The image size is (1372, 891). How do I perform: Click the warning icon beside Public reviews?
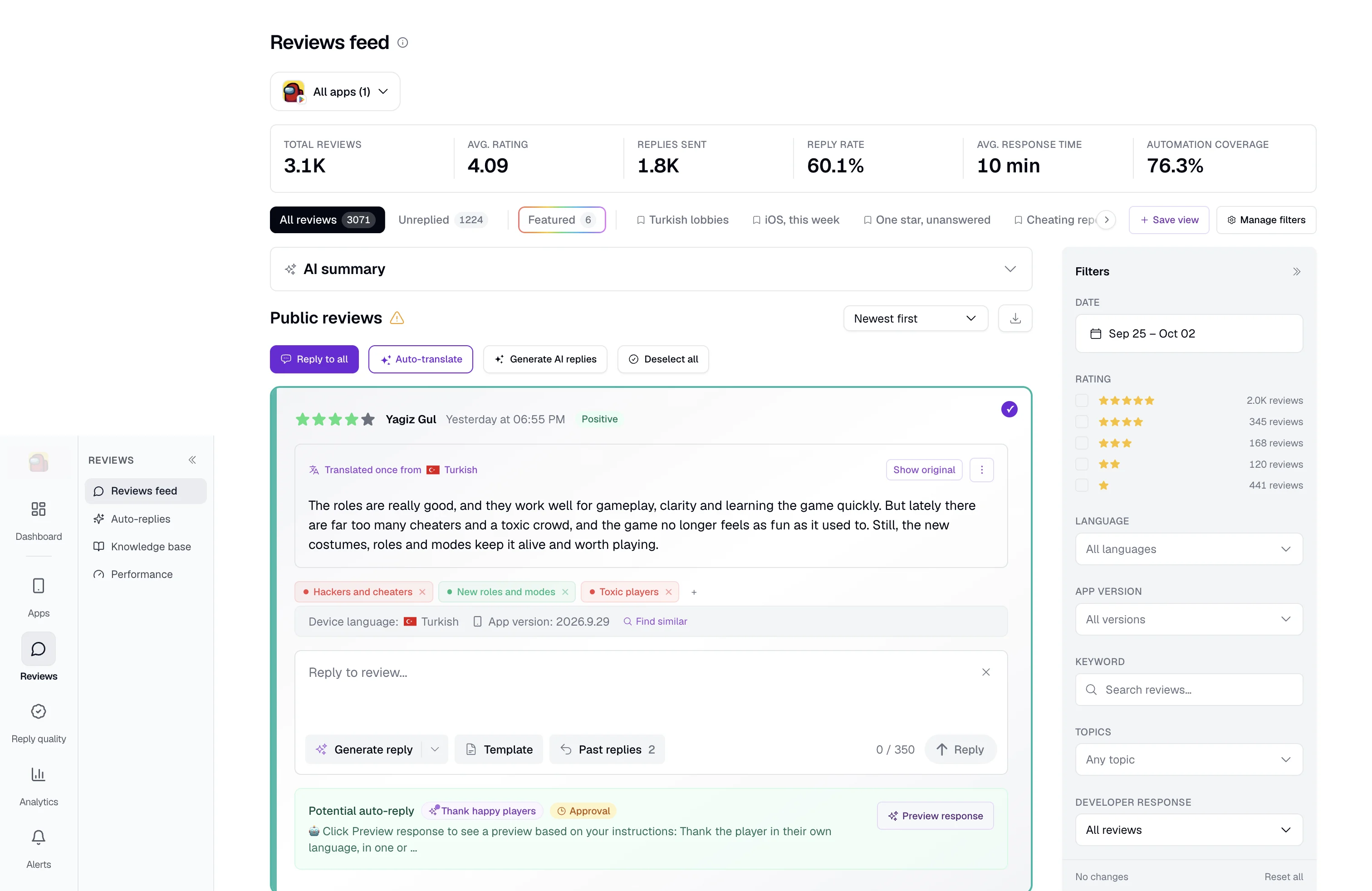[x=397, y=318]
